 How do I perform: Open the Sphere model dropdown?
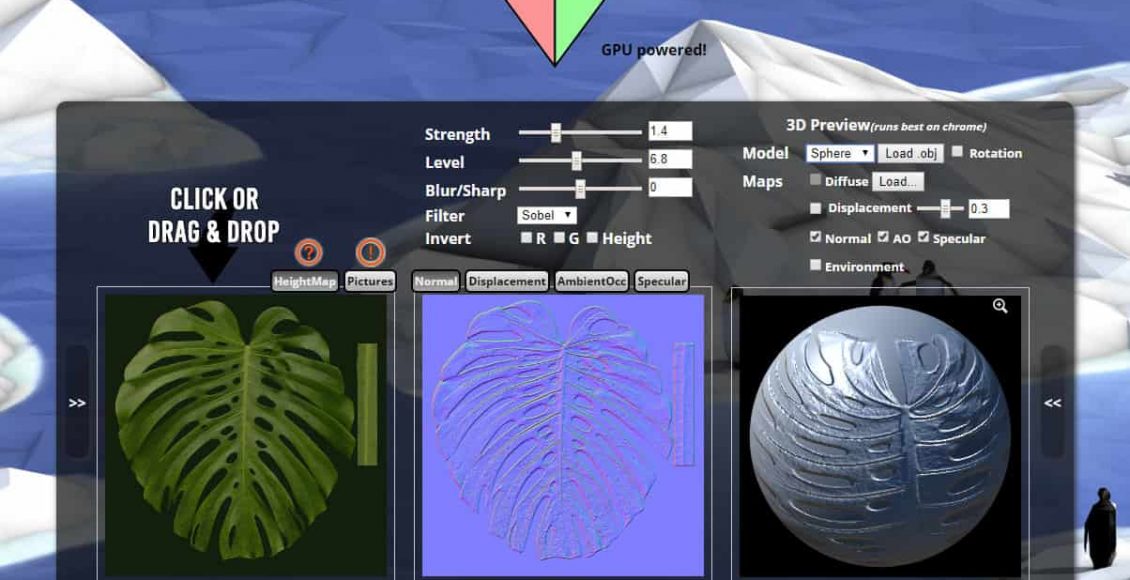[840, 153]
